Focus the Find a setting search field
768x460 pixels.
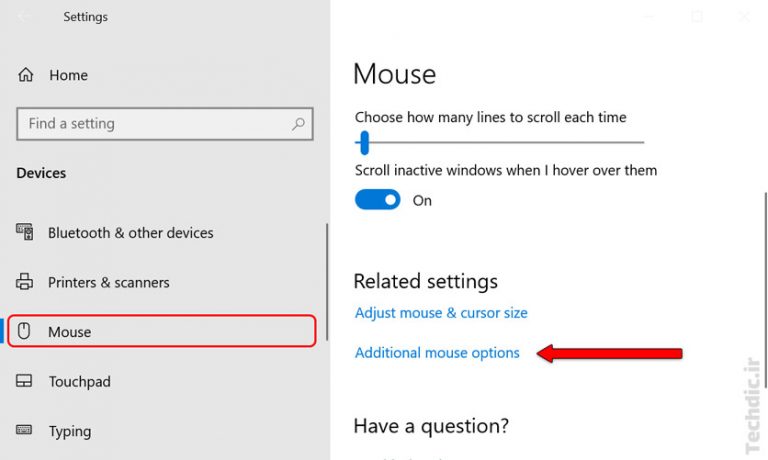[150, 124]
